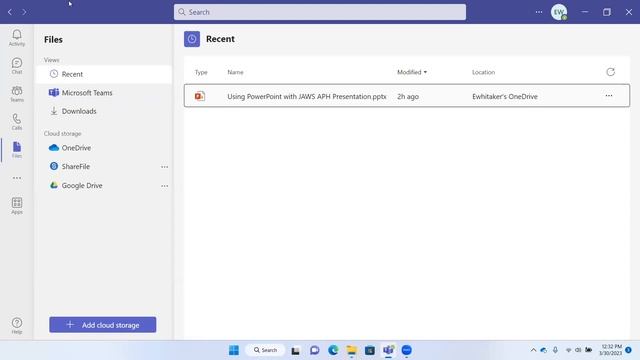
Task: Open Chat in the left rail
Action: click(x=17, y=66)
